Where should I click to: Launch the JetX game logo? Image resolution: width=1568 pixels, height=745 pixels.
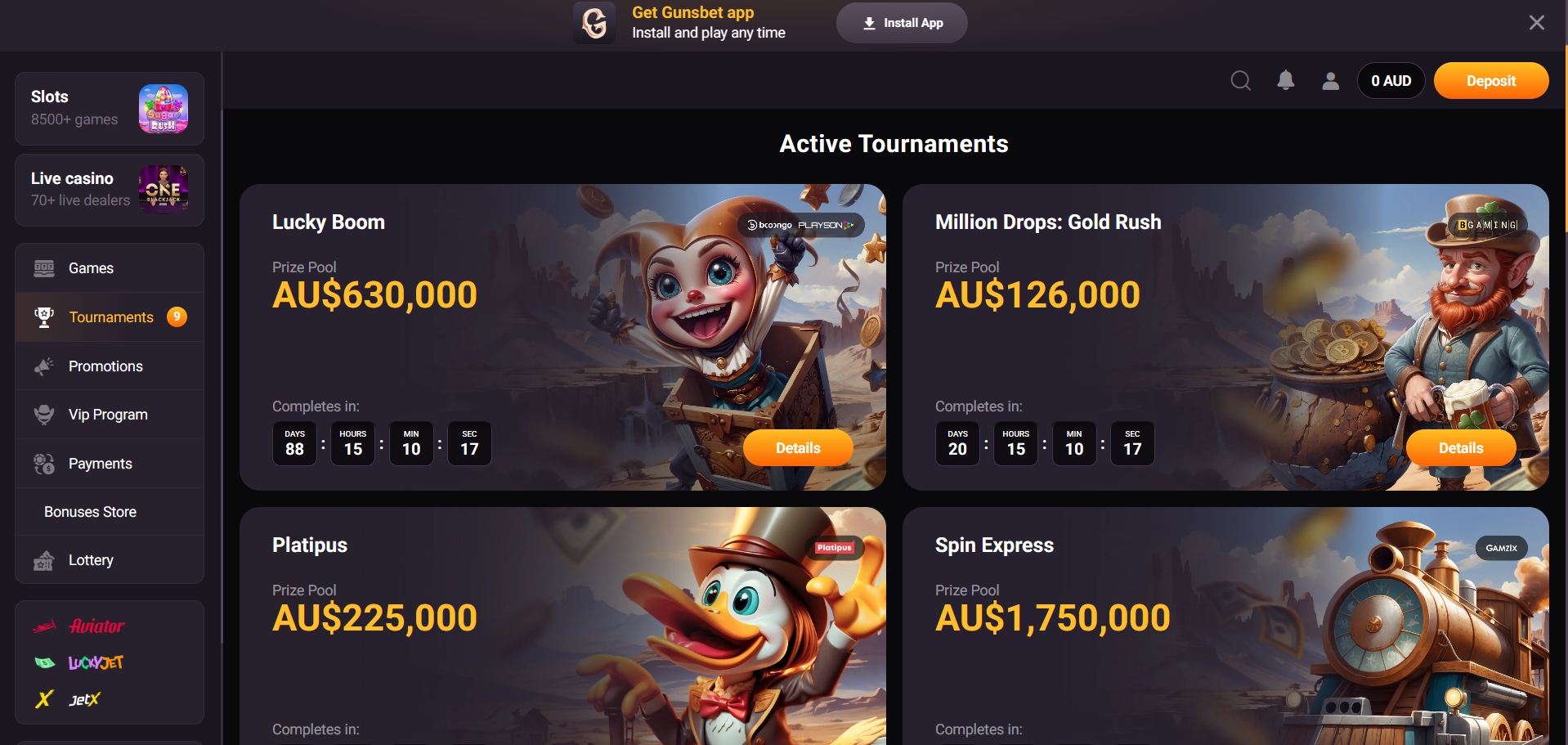68,699
